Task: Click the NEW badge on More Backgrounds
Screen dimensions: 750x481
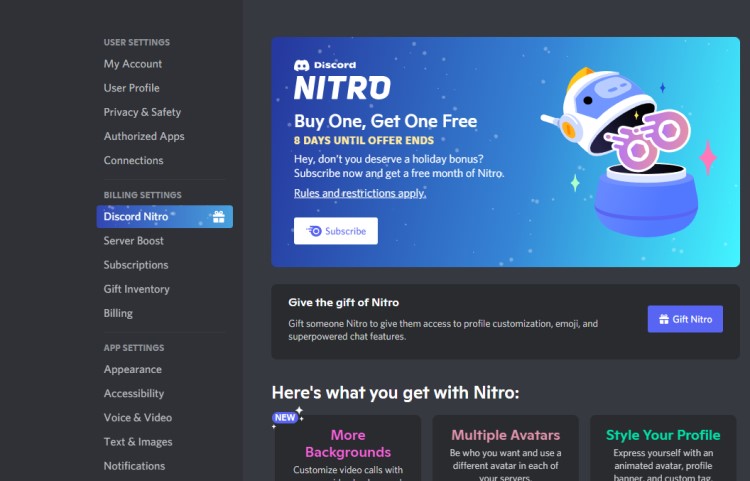Action: coord(285,418)
